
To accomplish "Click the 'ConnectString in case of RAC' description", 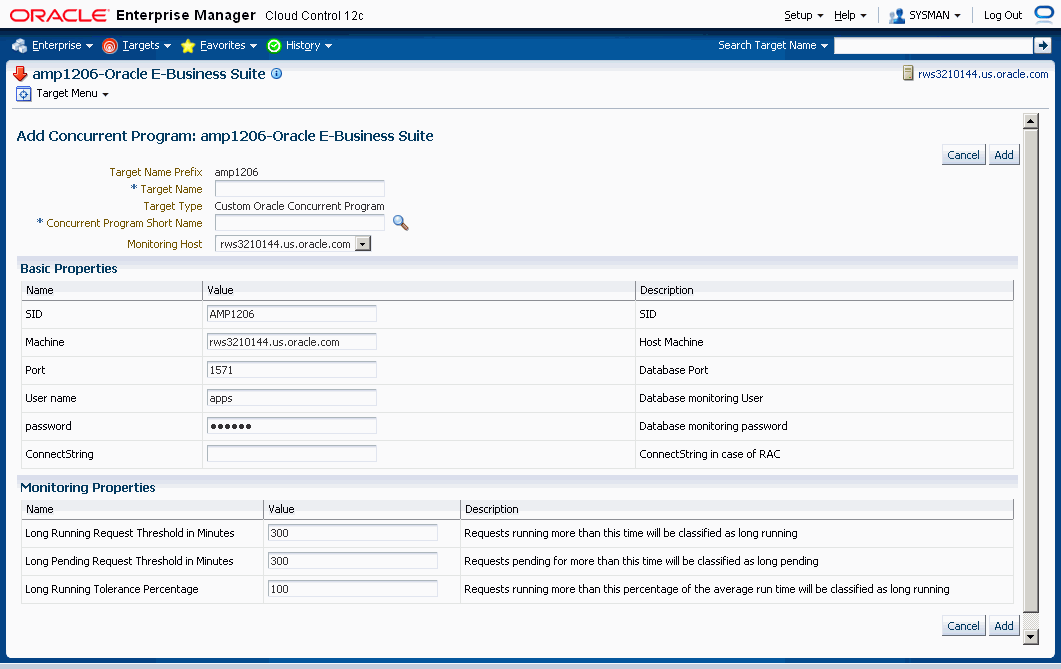I will pos(710,454).
